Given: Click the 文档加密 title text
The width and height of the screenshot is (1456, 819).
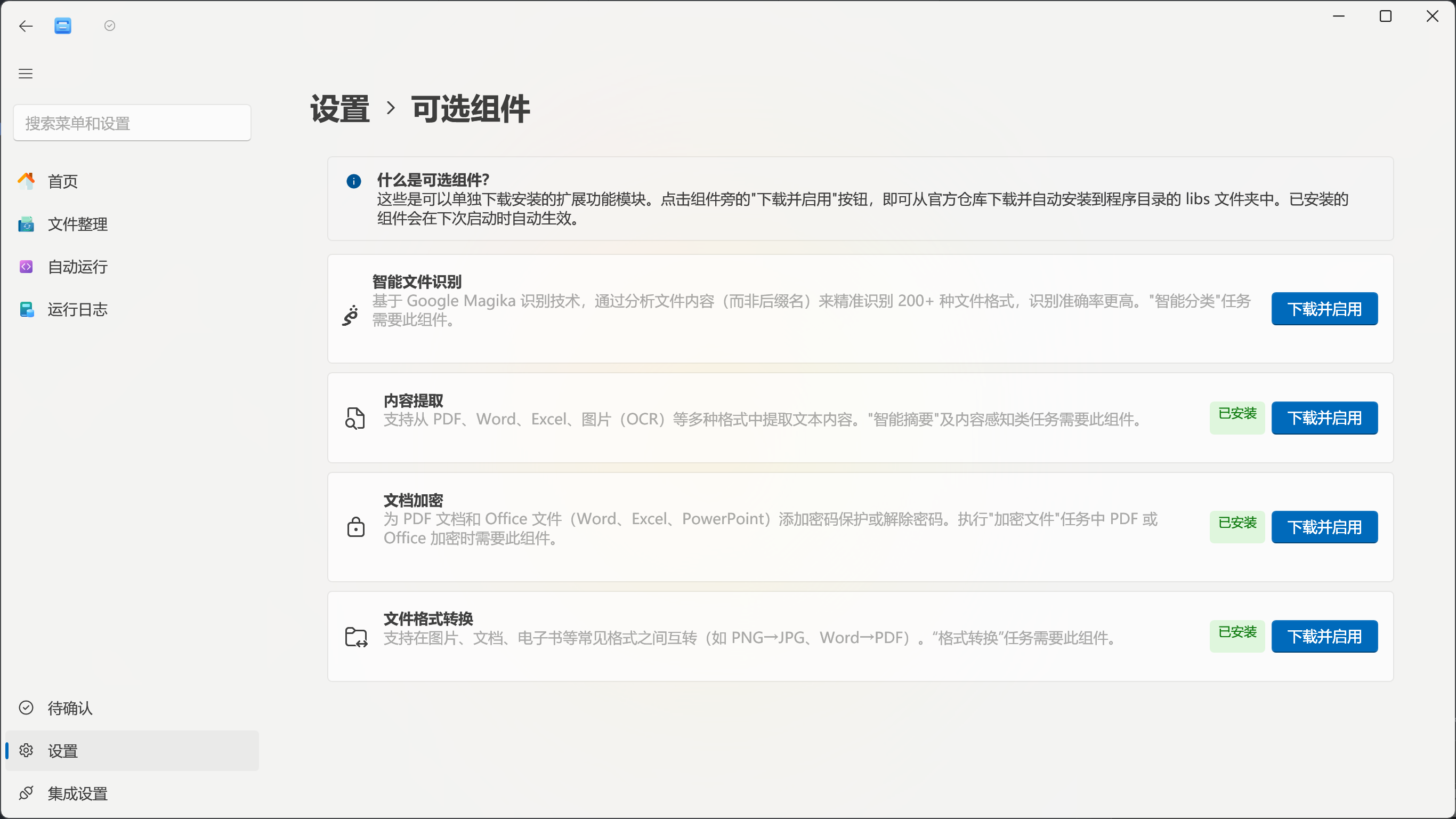Looking at the screenshot, I should (413, 500).
